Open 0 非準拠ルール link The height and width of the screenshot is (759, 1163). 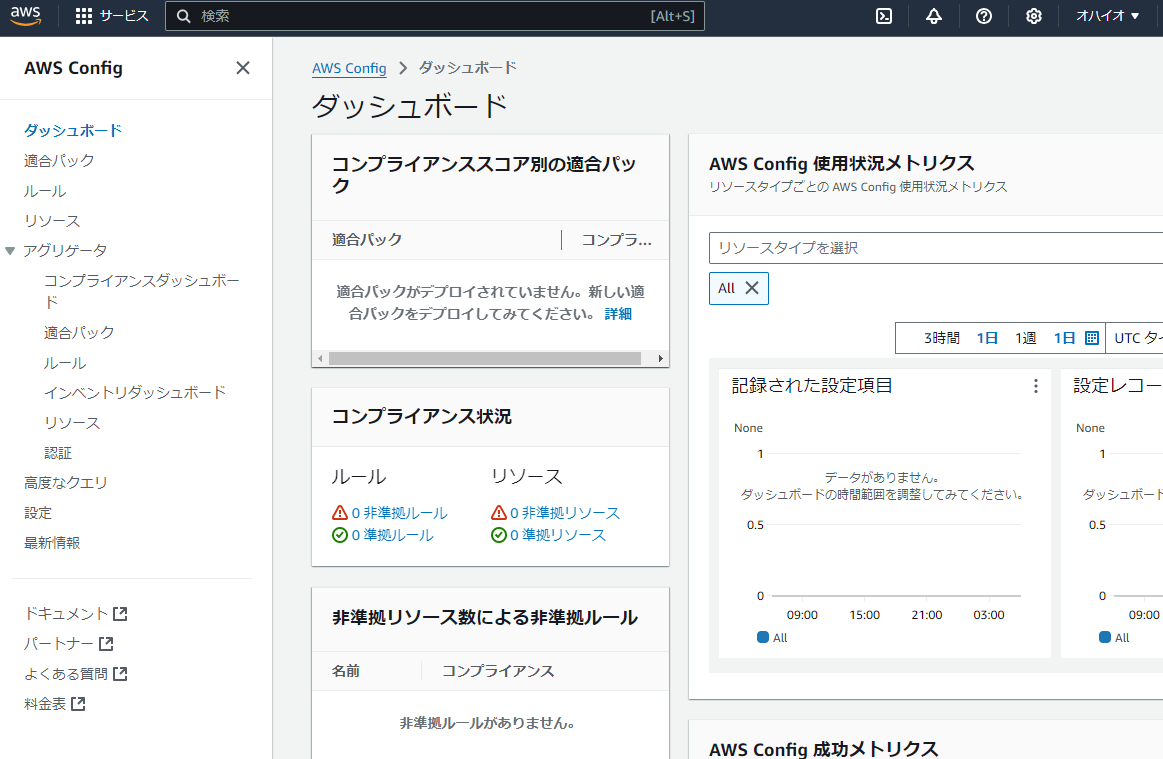point(399,513)
